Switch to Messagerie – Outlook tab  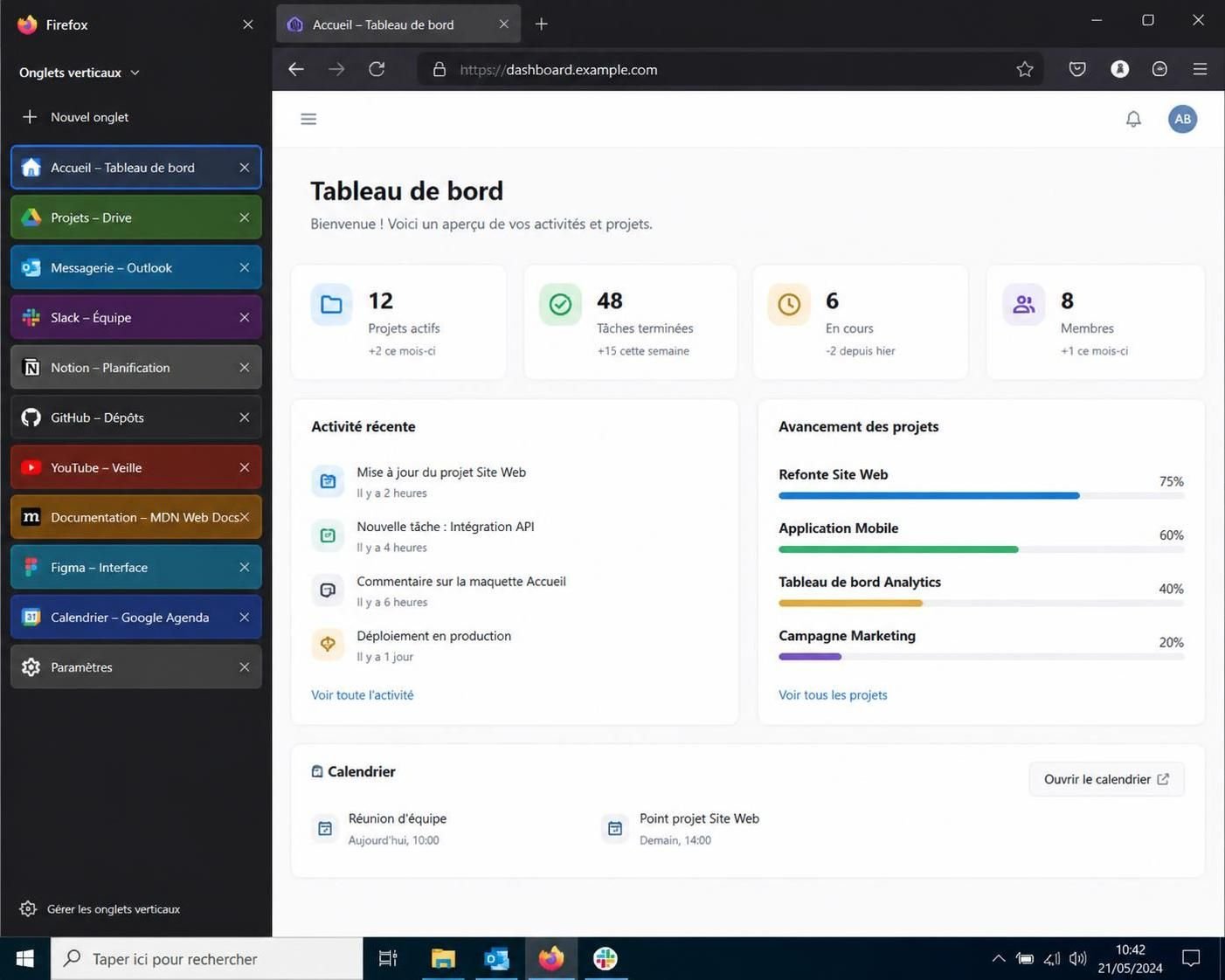(136, 267)
